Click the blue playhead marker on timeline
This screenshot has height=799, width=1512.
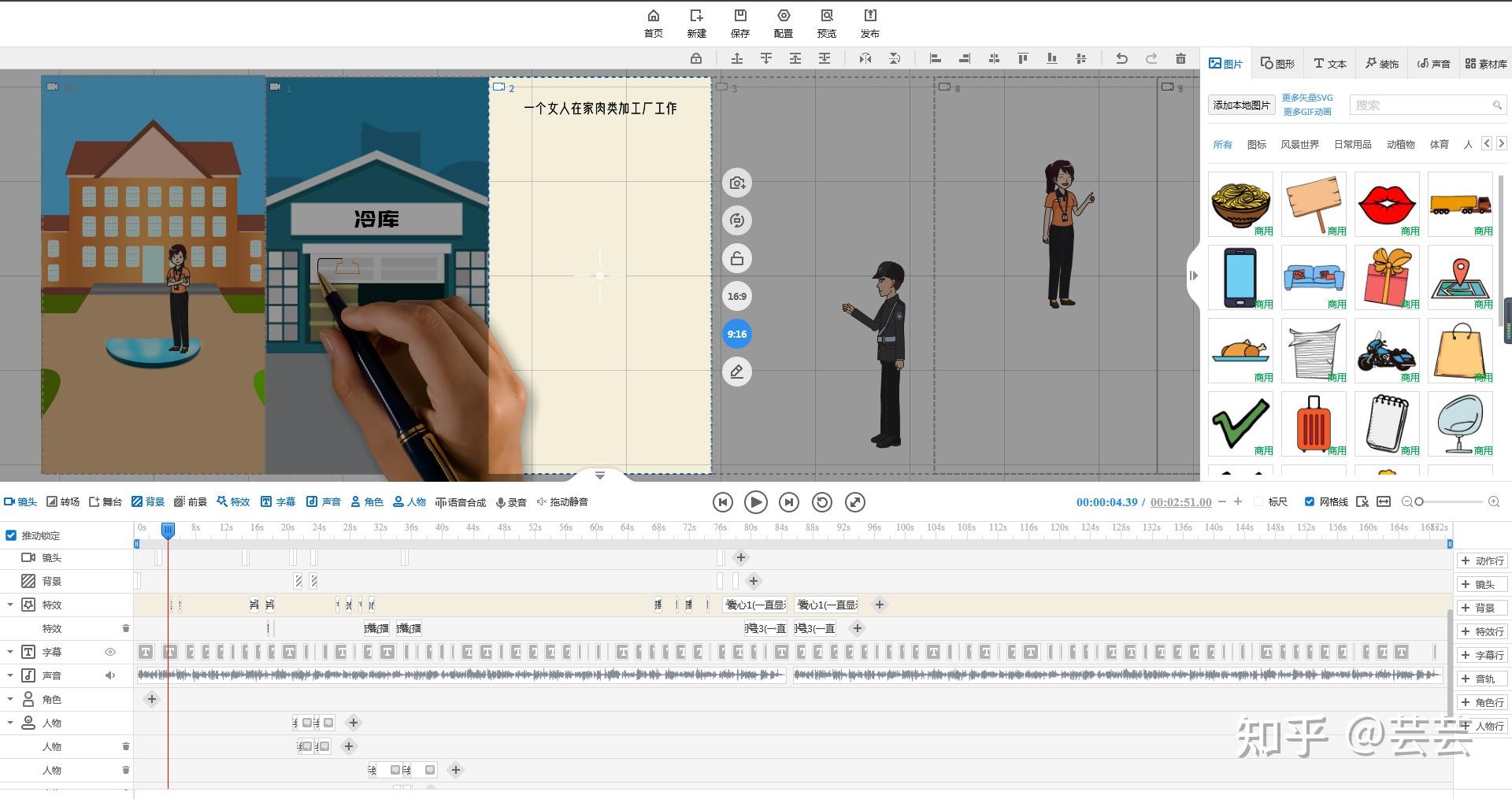(168, 531)
